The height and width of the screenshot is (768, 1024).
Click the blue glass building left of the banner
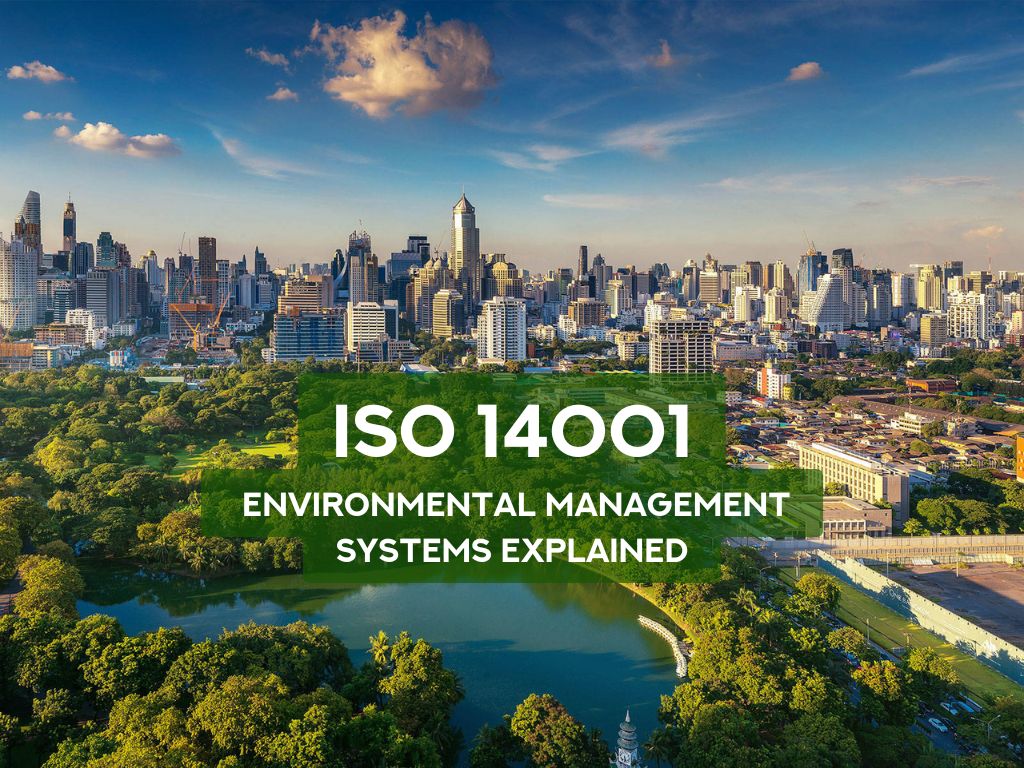point(308,335)
